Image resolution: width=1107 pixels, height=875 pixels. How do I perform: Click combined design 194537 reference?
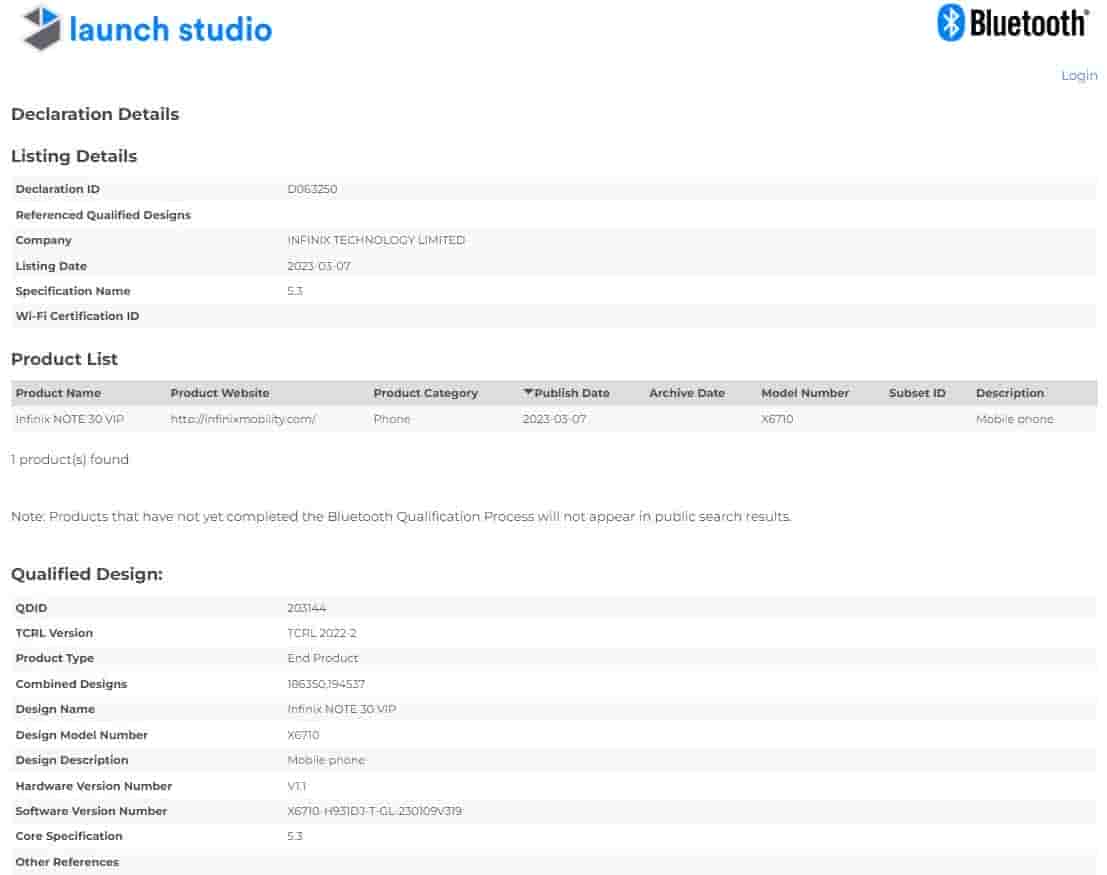pyautogui.click(x=347, y=683)
